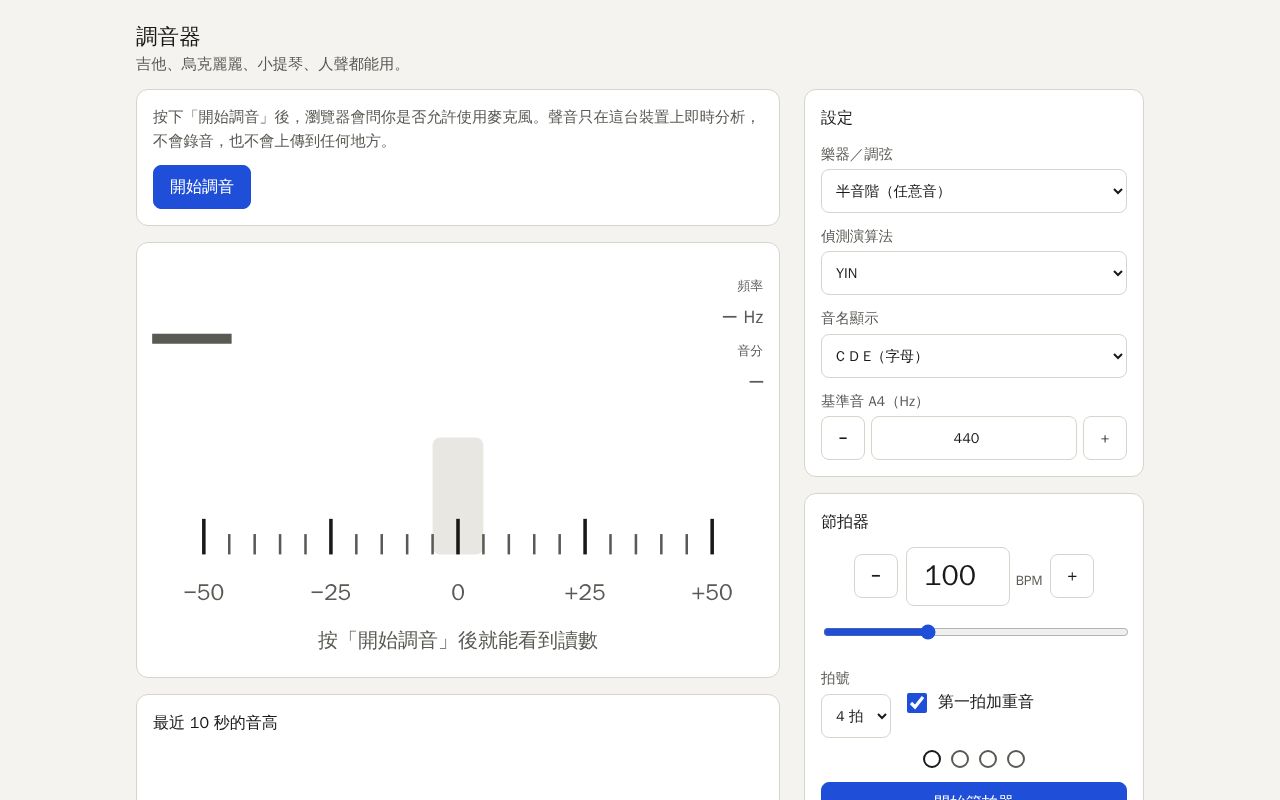Click the 基準音 A4（Hz） label
The image size is (1280, 800).
click(x=873, y=401)
